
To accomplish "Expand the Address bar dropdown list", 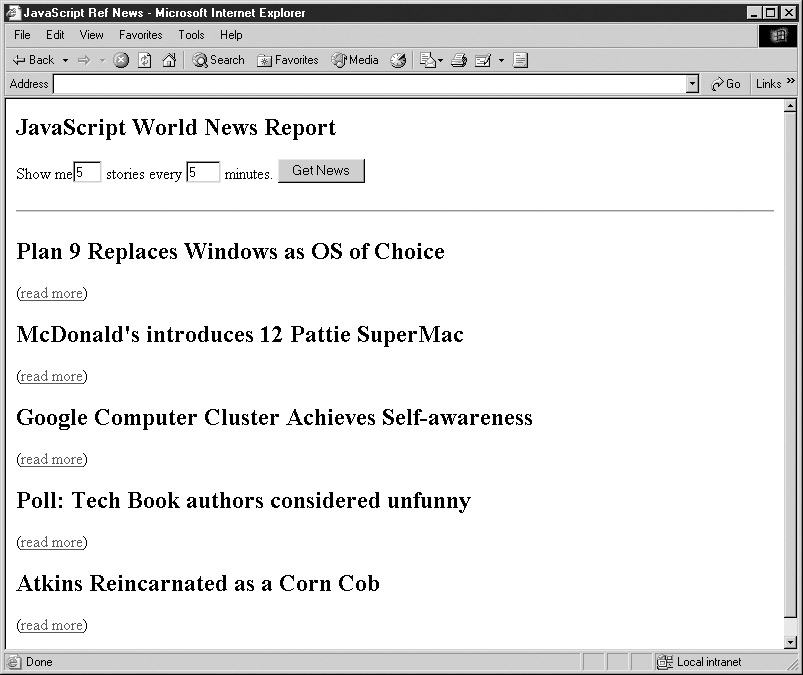I will coord(692,85).
